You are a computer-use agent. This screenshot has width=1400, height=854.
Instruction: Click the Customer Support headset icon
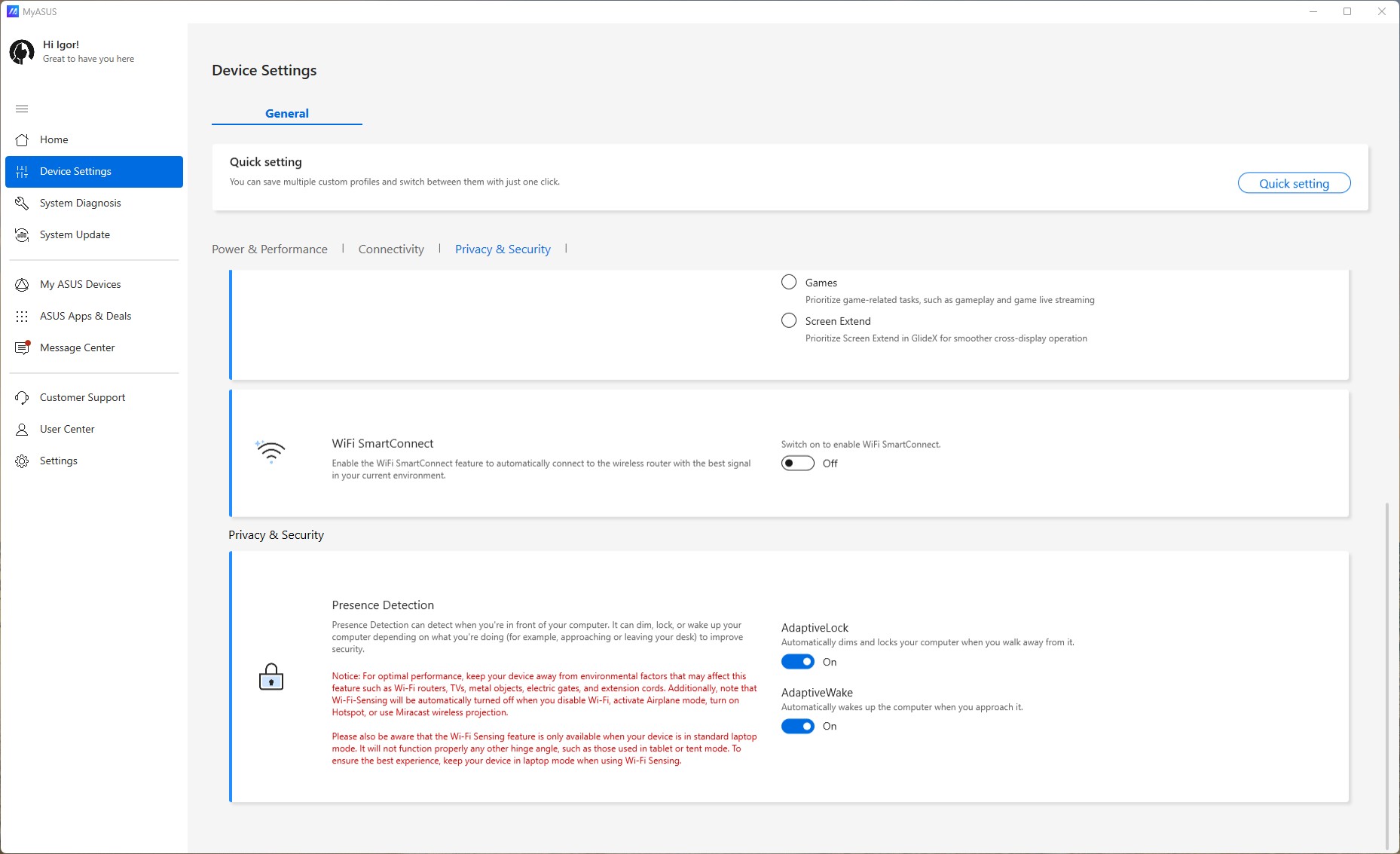click(x=22, y=398)
